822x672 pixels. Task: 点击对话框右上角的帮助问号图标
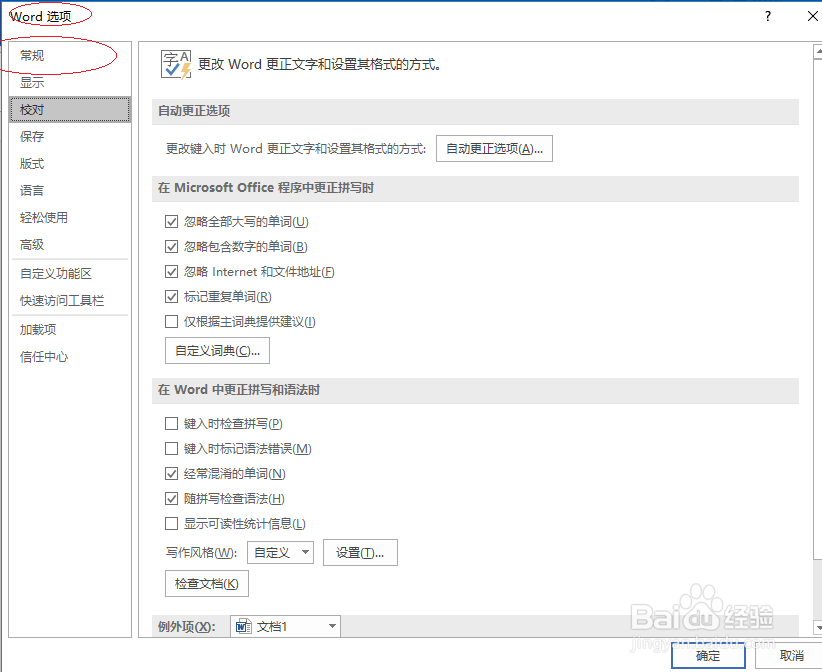coord(766,16)
